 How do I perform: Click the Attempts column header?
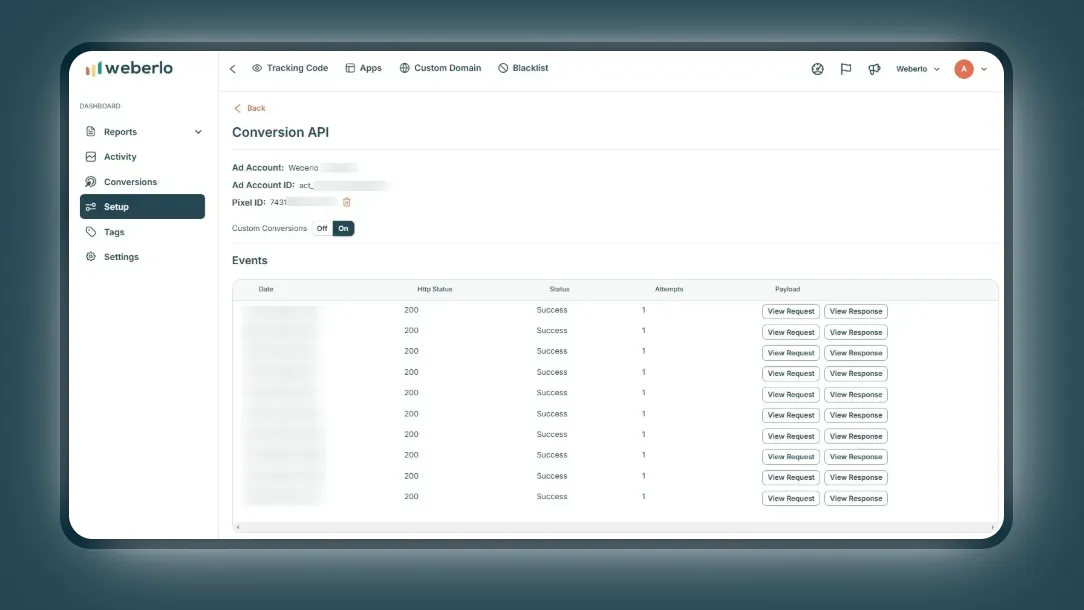[x=669, y=289]
